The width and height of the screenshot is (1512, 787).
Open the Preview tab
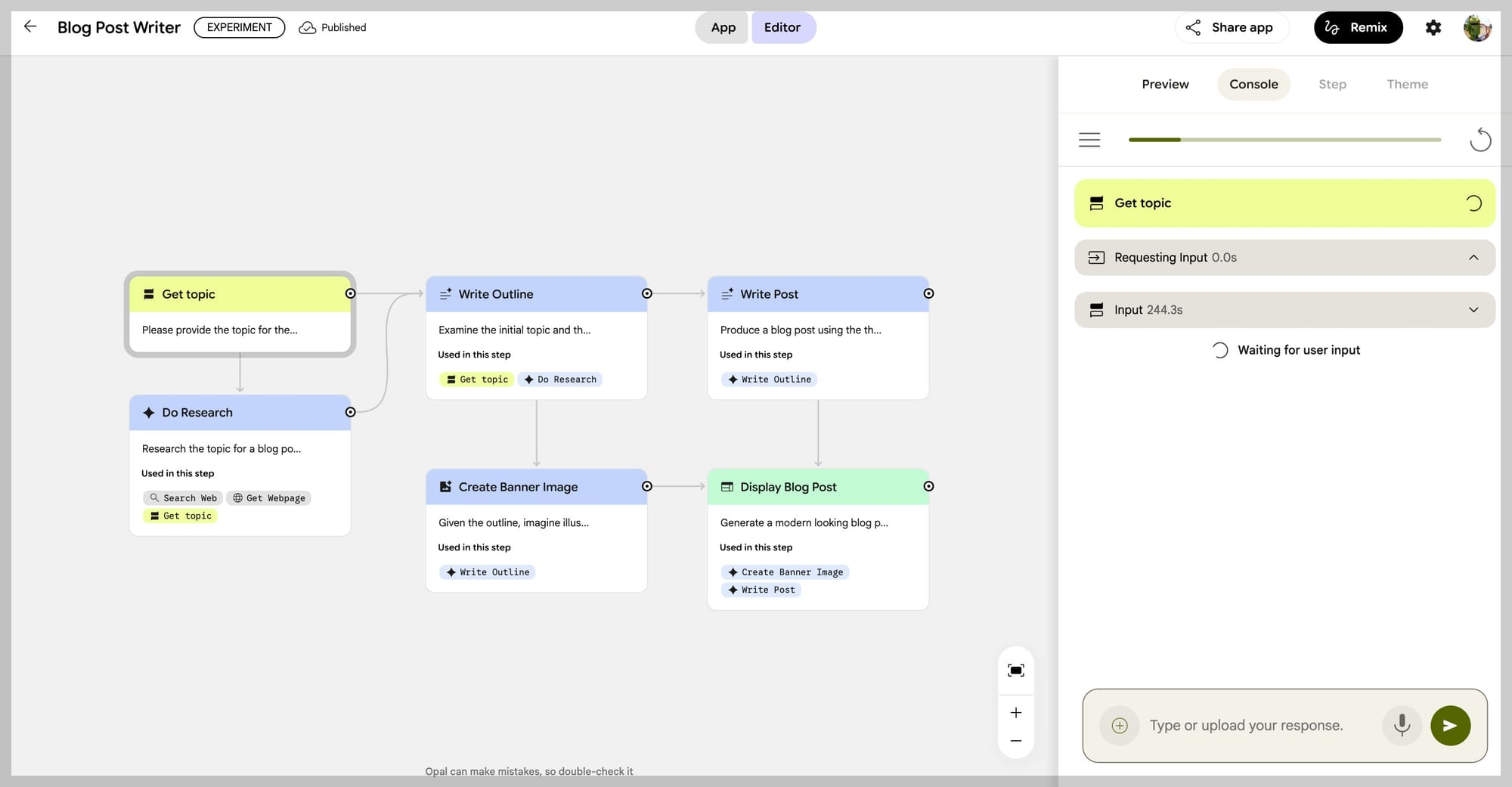point(1165,84)
